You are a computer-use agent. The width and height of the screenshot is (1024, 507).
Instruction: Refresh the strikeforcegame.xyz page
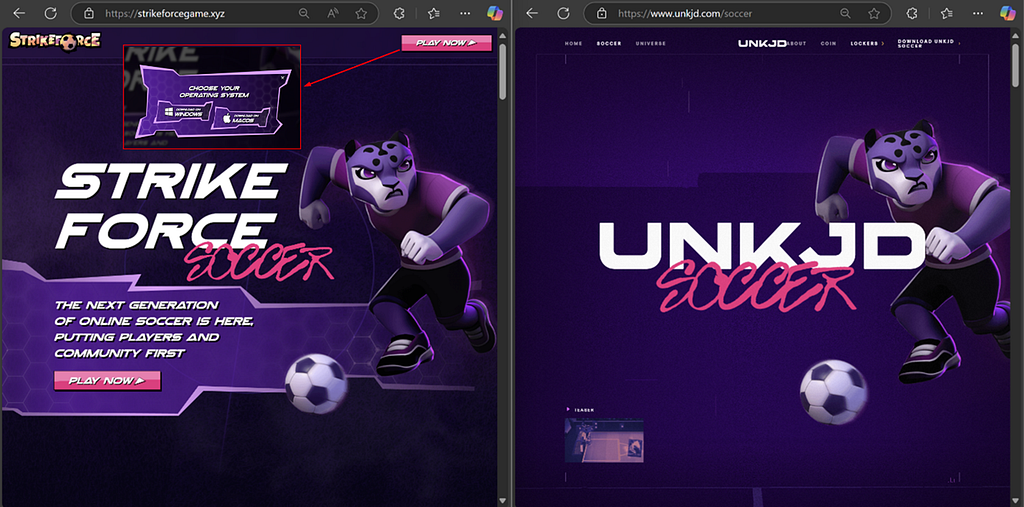(50, 13)
